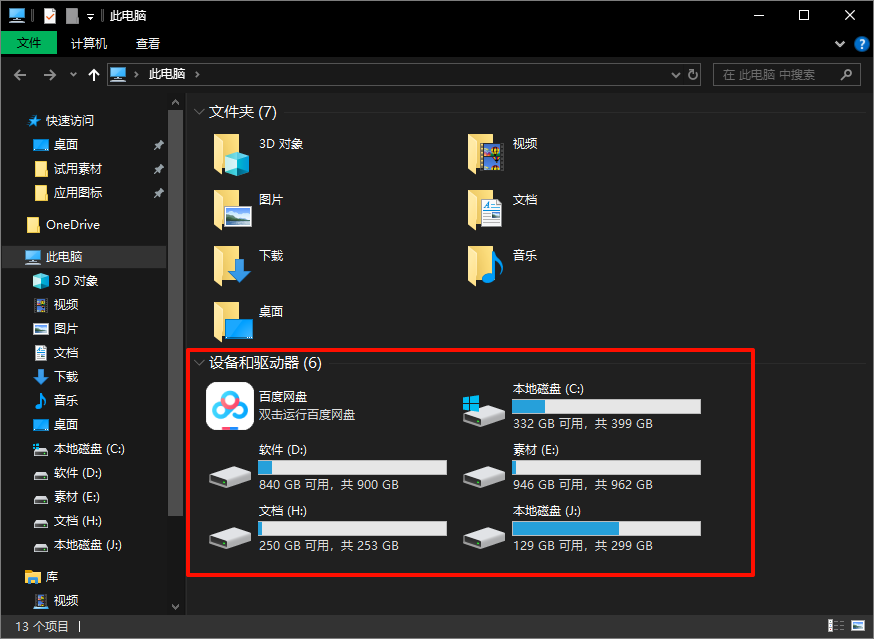874x639 pixels.
Task: Open 下载 in navigation pane
Action: click(66, 377)
